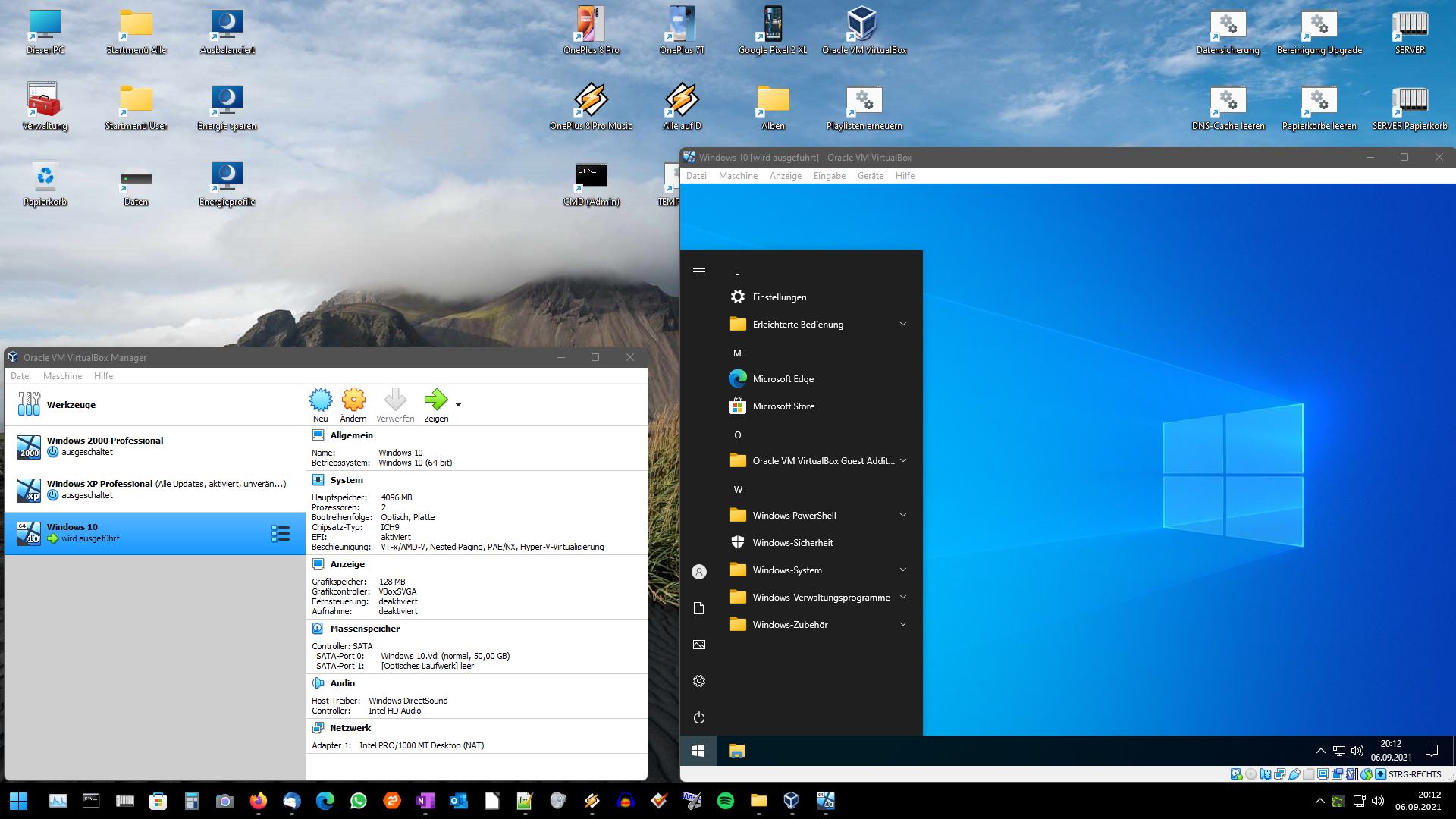Open the Zeigen dropdown arrow
The width and height of the screenshot is (1456, 819).
coord(458,405)
